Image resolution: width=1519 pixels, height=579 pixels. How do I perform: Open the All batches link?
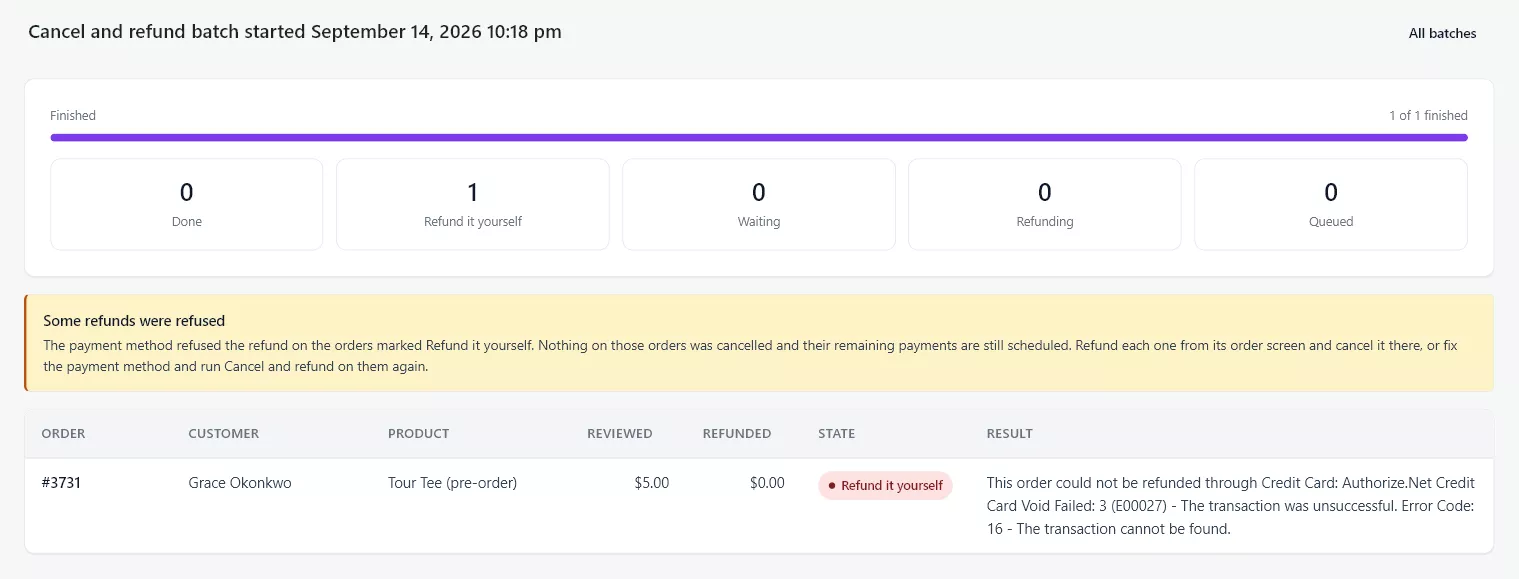1442,33
